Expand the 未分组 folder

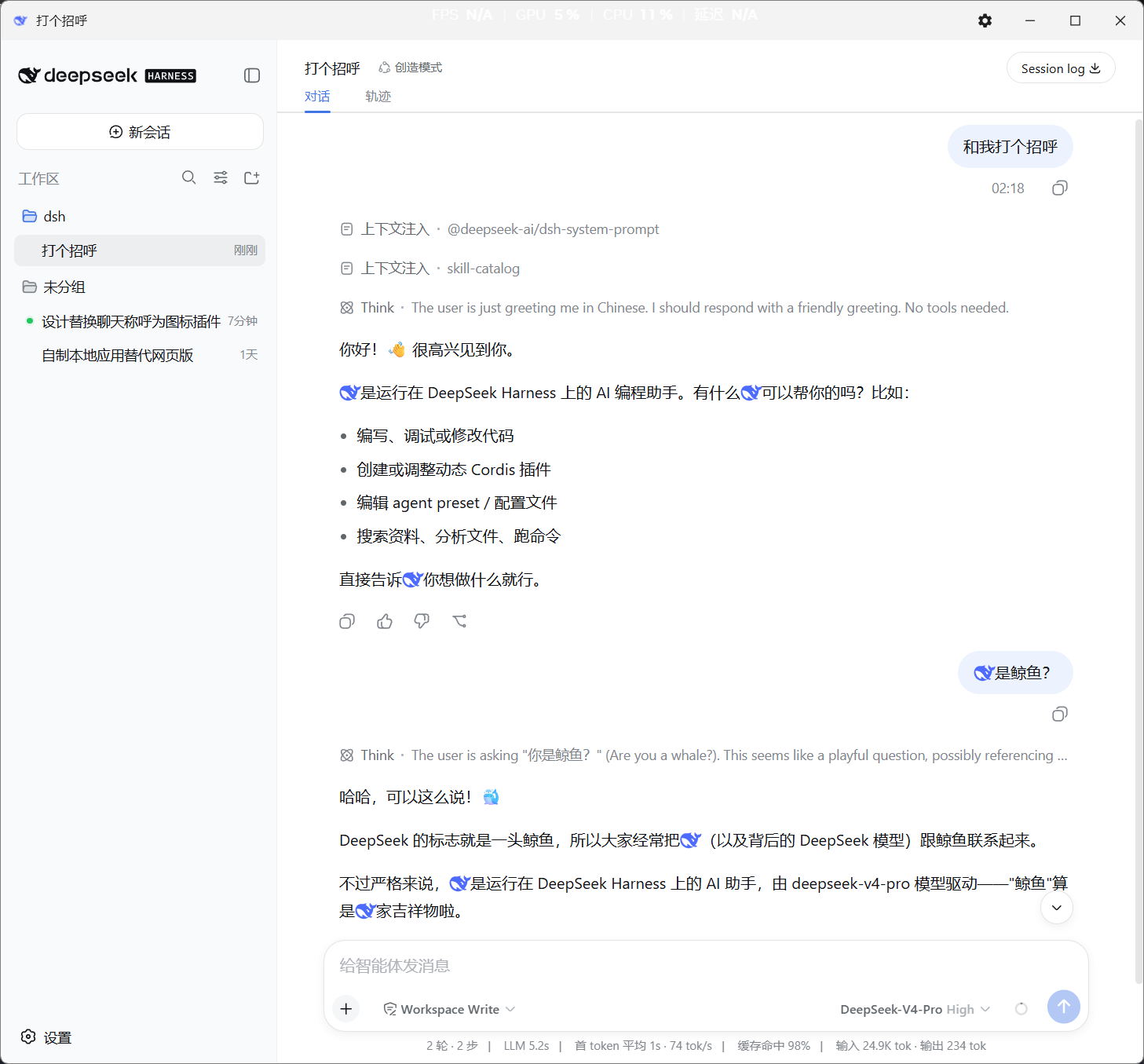tap(140, 287)
